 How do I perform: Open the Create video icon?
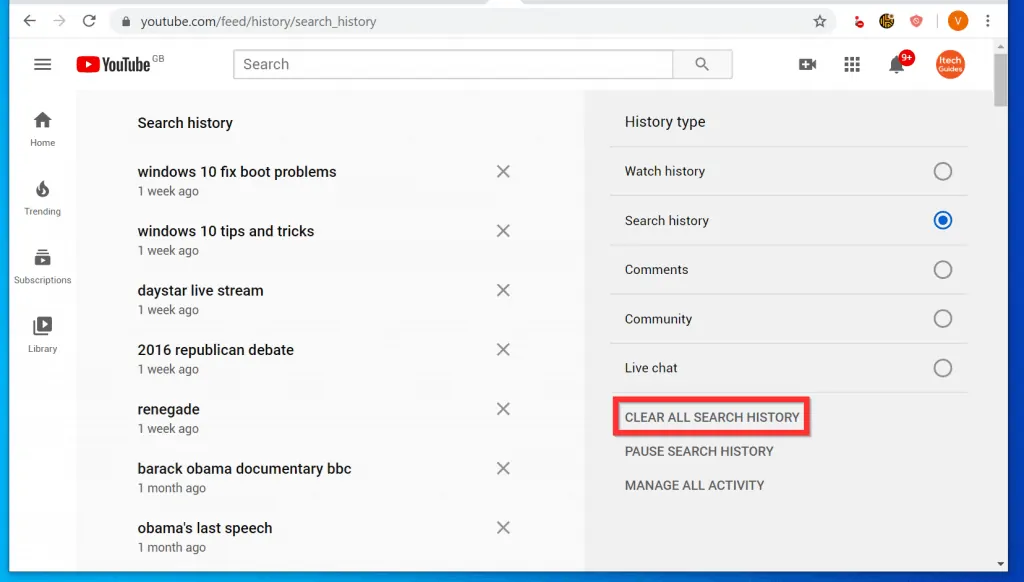pos(807,64)
